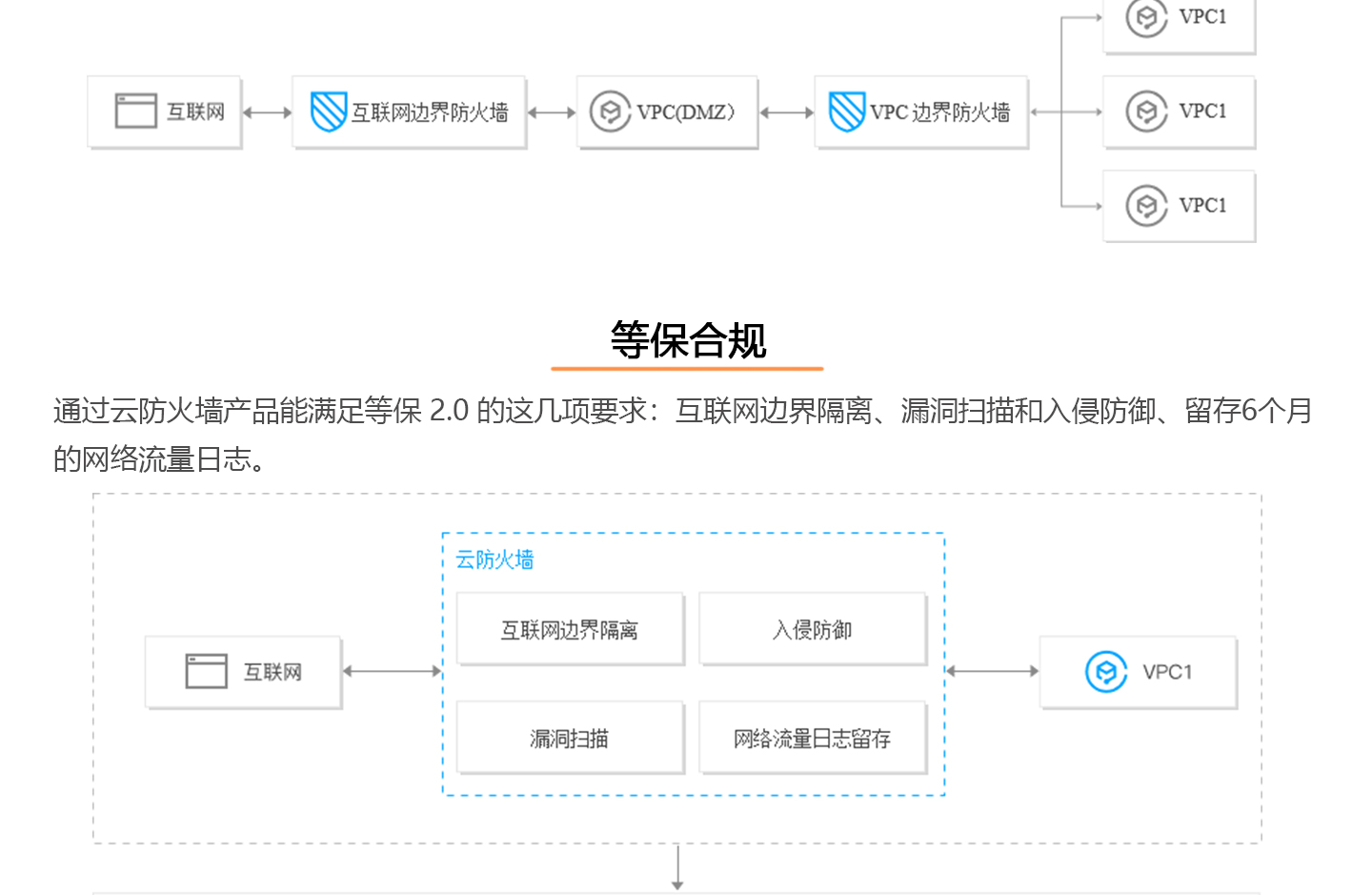Click the blue shield icon of VPC边界防火墙
This screenshot has width=1372, height=895.
tap(846, 112)
